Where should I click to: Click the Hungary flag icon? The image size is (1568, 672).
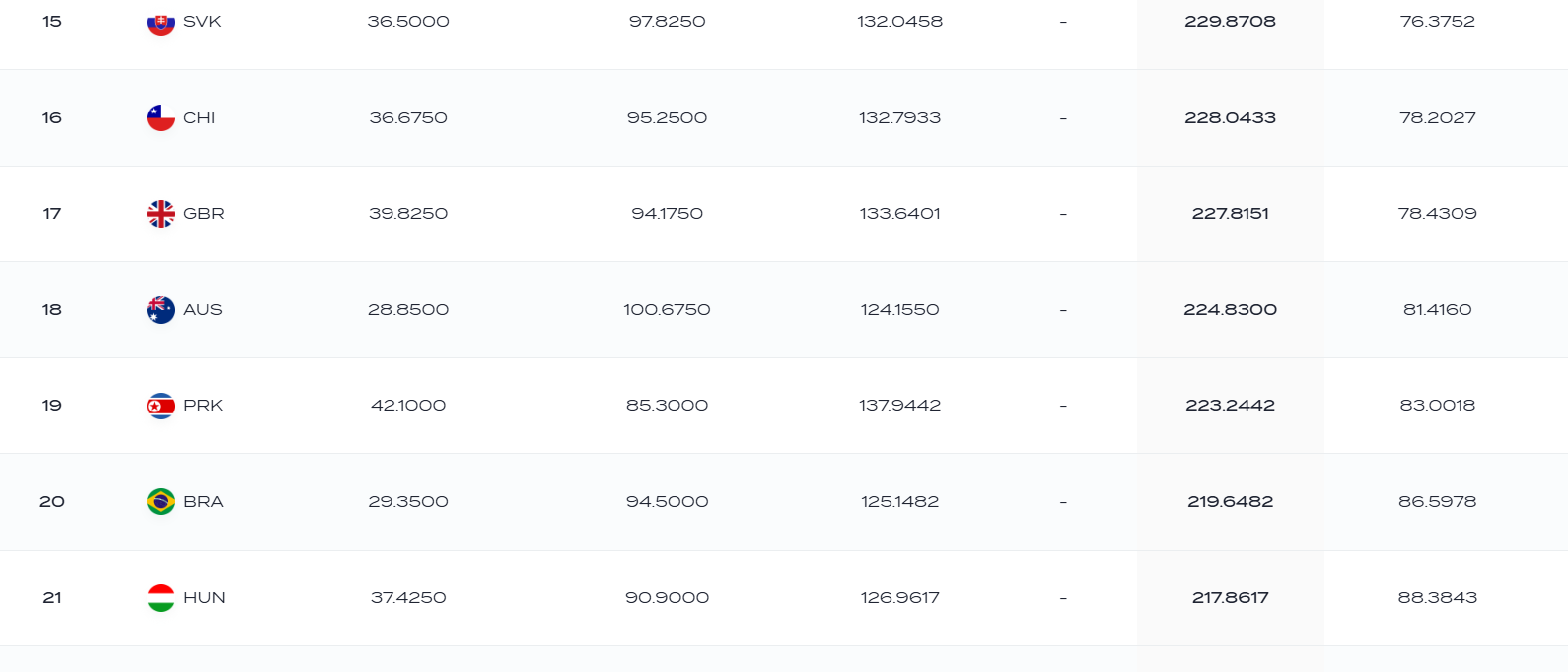point(161,597)
